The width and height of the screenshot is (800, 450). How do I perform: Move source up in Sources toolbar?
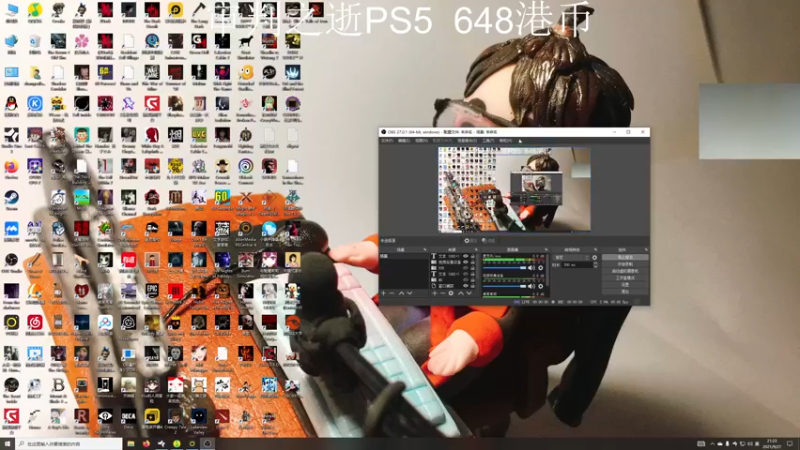(x=461, y=293)
